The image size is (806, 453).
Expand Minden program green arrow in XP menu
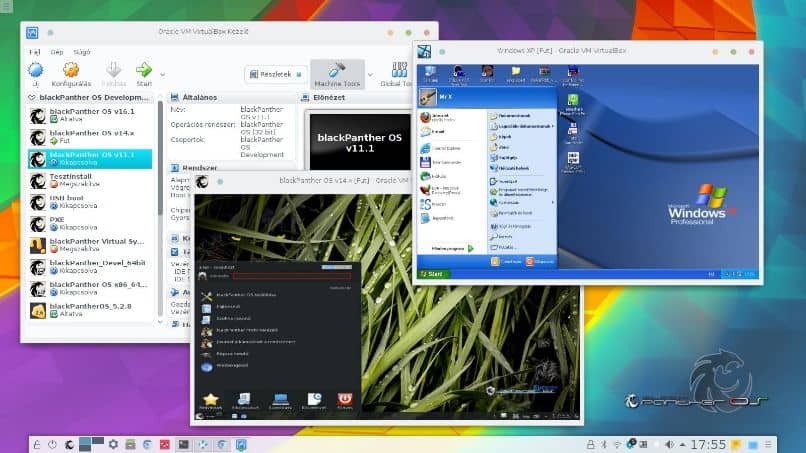[x=470, y=248]
